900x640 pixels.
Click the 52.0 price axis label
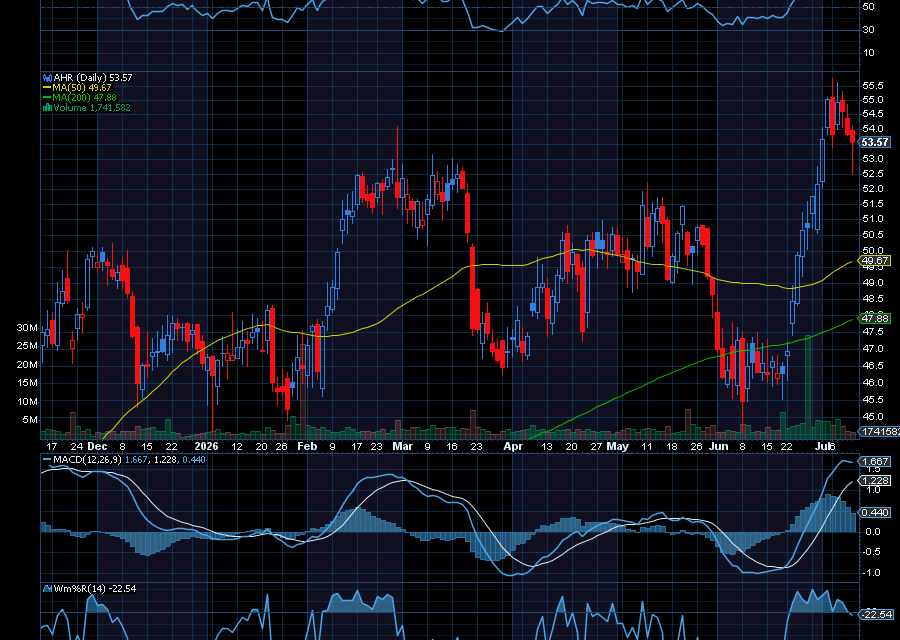[873, 188]
